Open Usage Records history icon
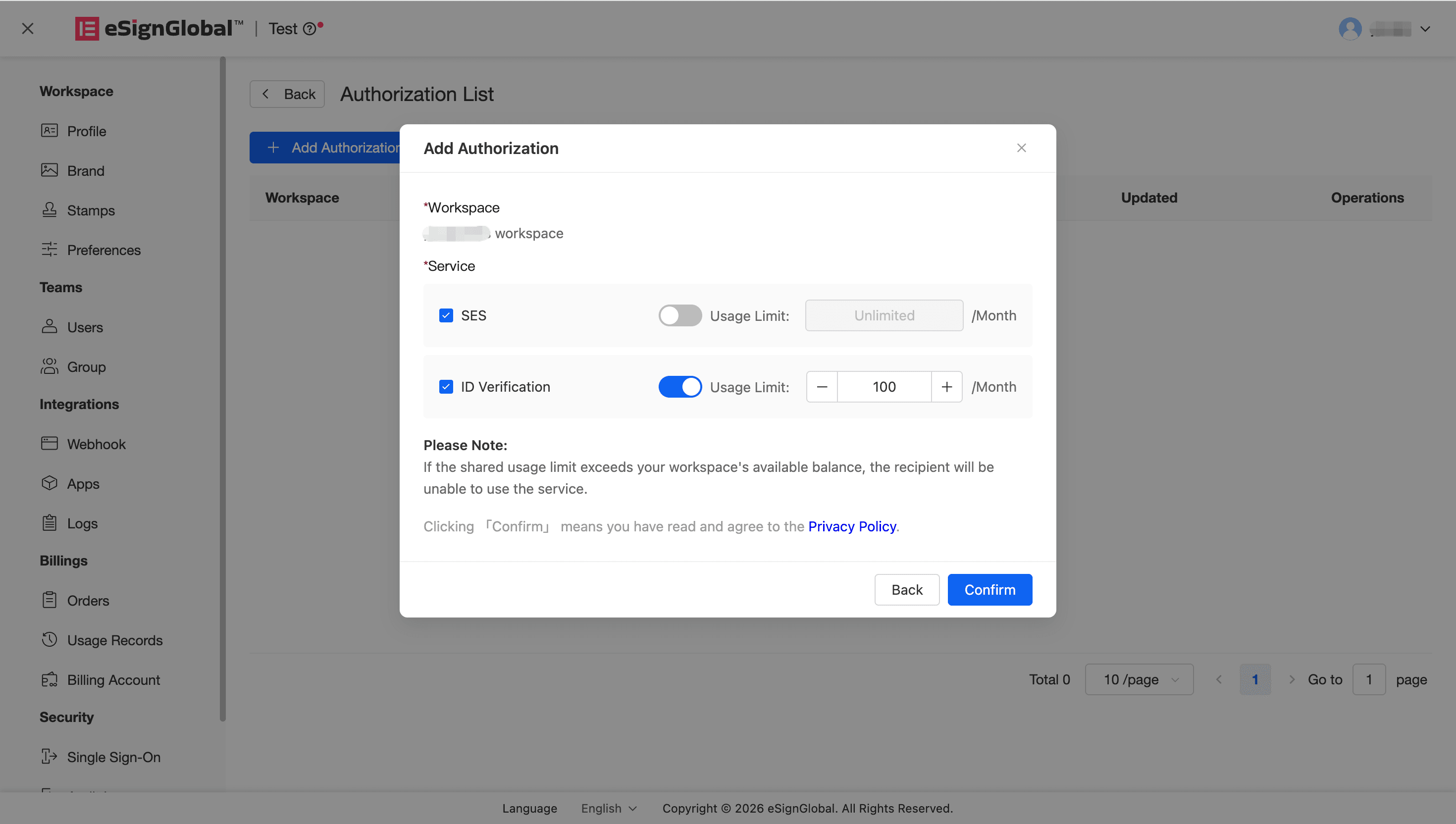 tap(49, 639)
